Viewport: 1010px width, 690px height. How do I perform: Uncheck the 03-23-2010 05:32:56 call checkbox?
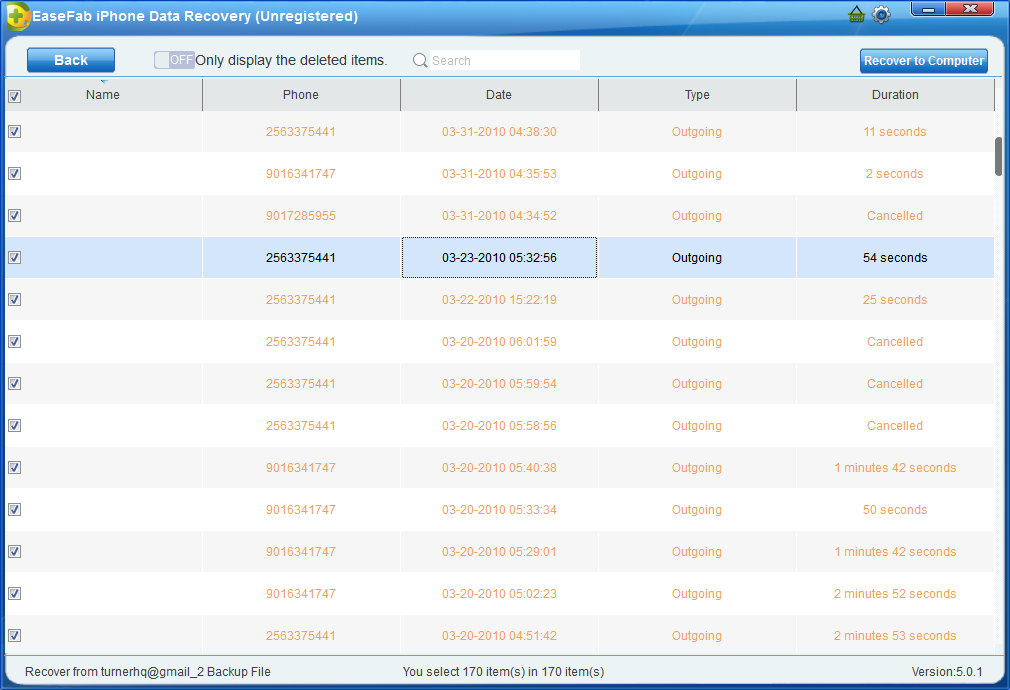(x=14, y=257)
